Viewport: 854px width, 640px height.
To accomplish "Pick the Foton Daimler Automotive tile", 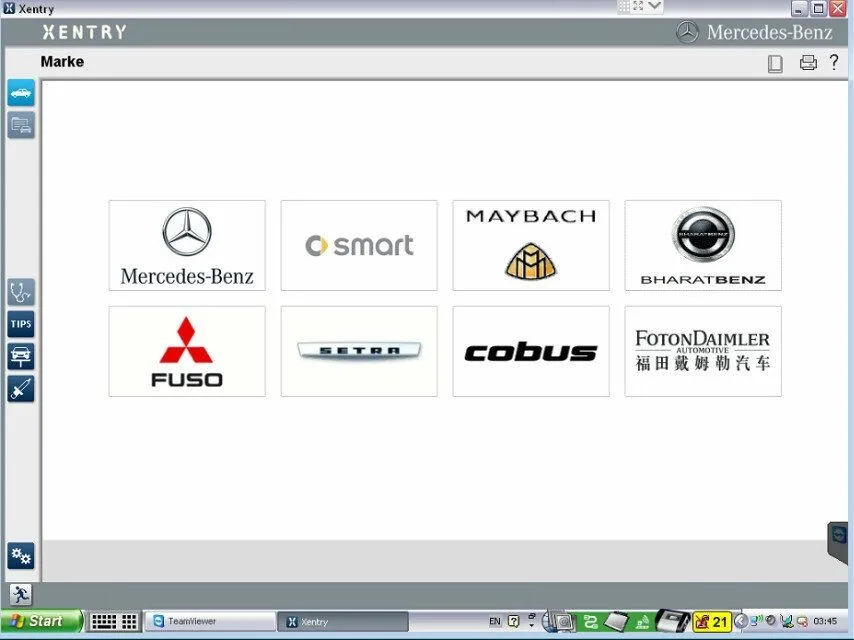I will coord(703,351).
